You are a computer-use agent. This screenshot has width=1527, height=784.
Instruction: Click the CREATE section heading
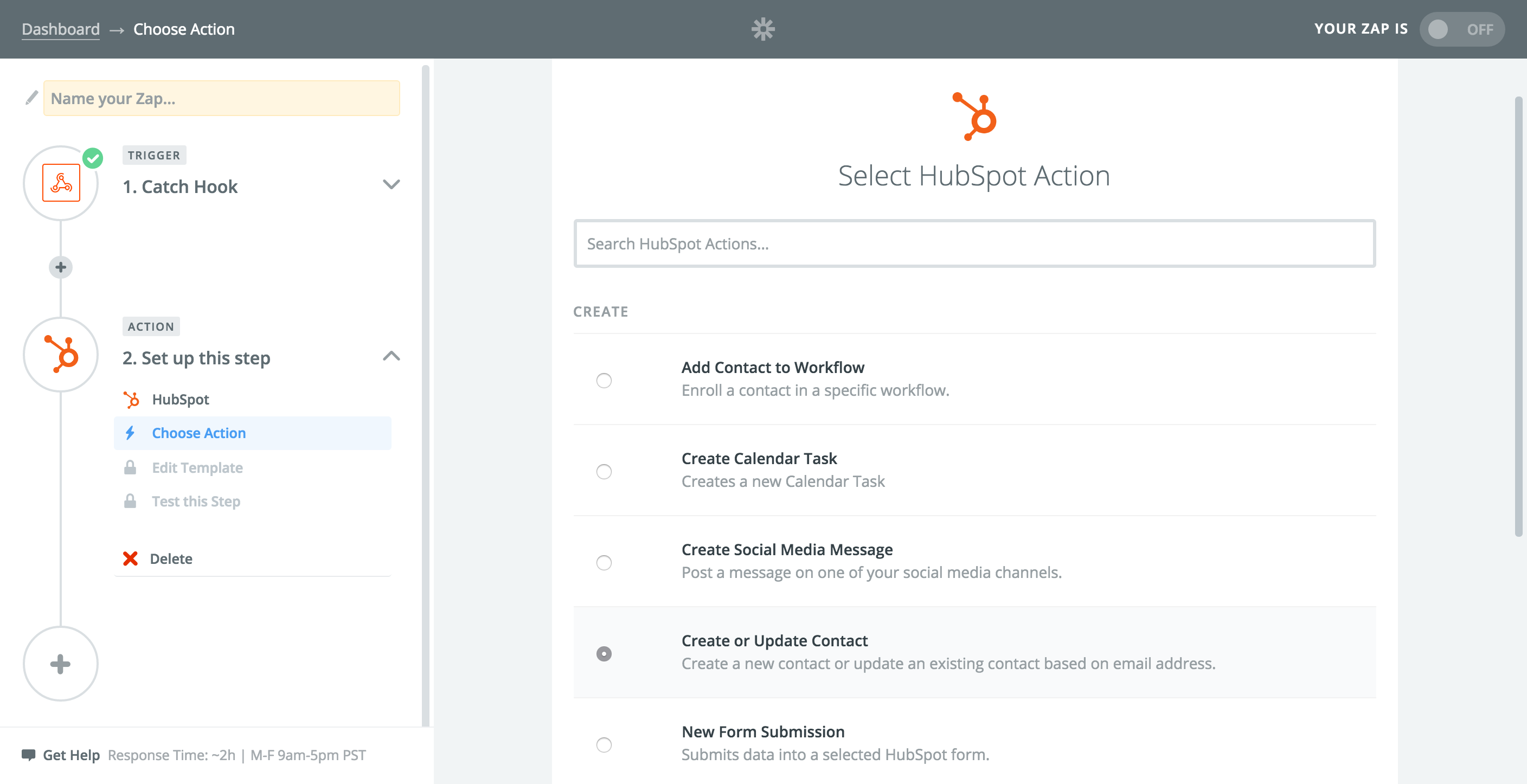point(600,312)
